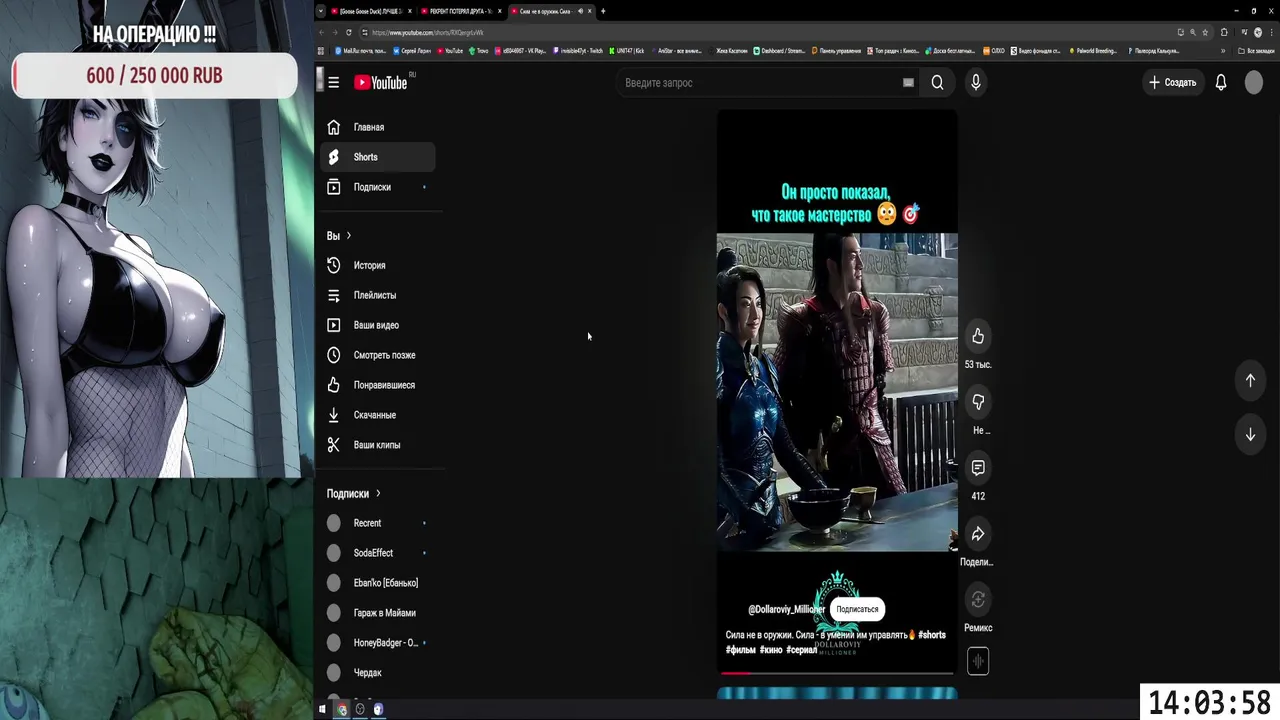Open the Все закладки folder

[x=1256, y=50]
